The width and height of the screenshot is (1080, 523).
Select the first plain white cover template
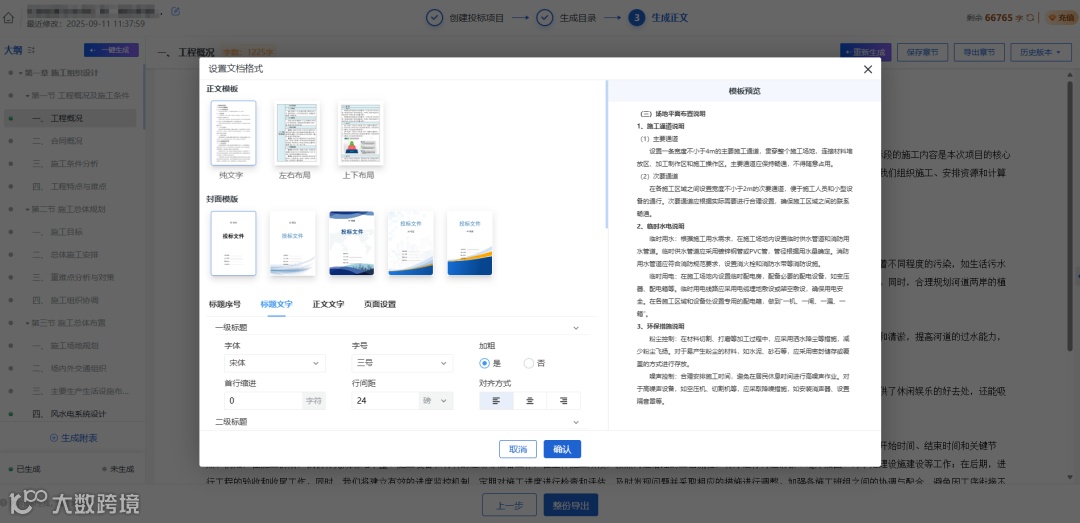click(233, 243)
